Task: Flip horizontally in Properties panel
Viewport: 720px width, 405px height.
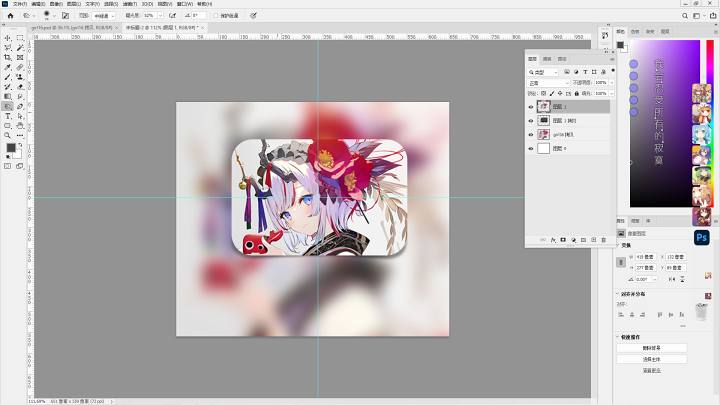Action: pyautogui.click(x=672, y=279)
